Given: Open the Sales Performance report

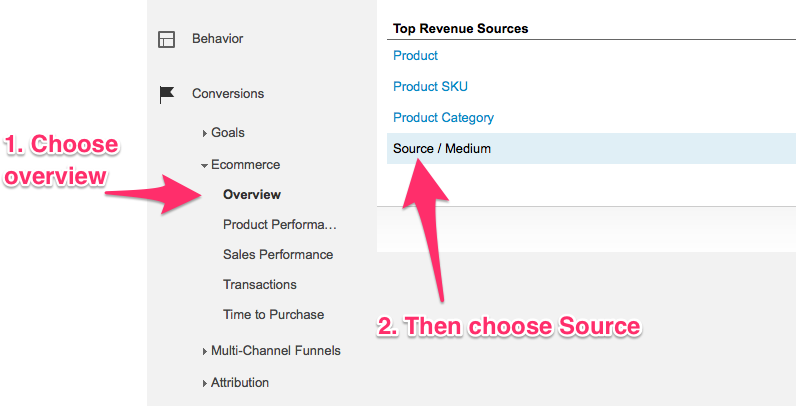Looking at the screenshot, I should point(278,254).
